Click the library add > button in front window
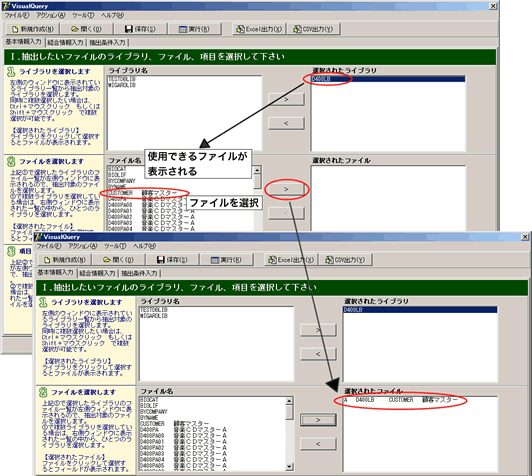The height and width of the screenshot is (476, 532). click(318, 330)
